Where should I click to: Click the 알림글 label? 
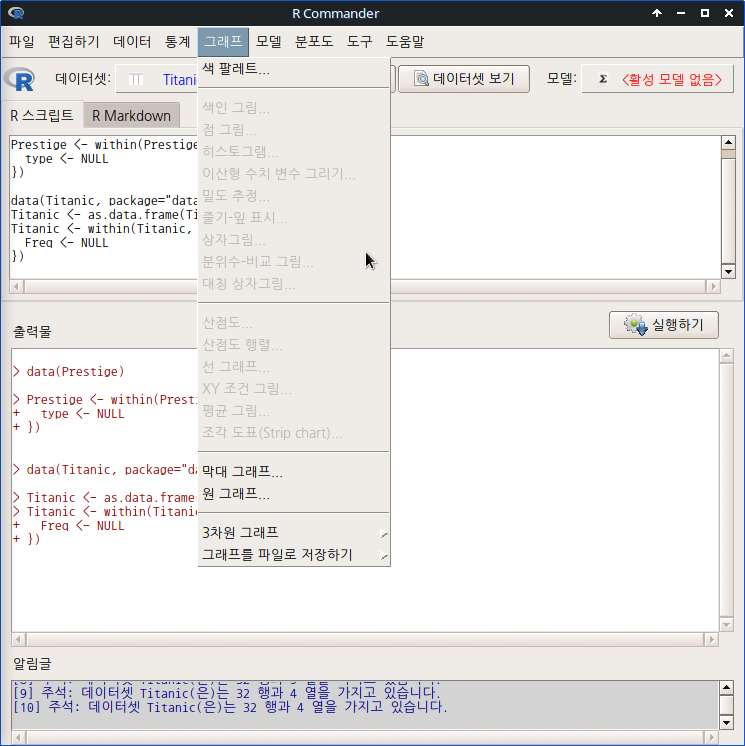coord(32,663)
